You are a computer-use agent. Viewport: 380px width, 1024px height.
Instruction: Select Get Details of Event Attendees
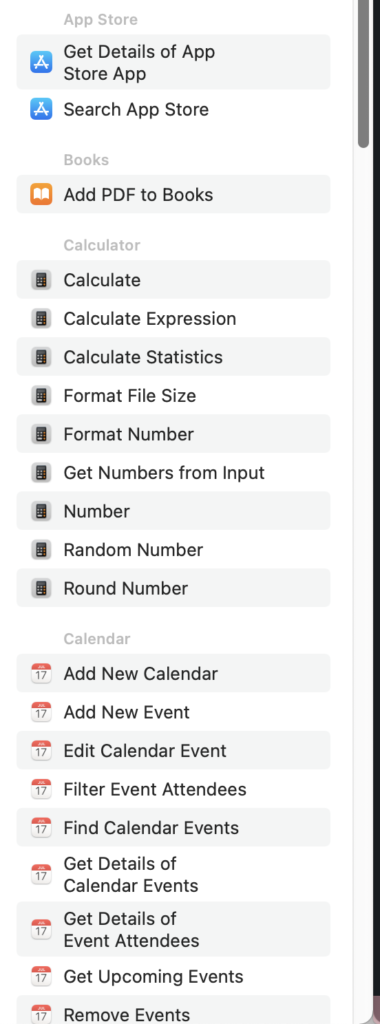173,929
